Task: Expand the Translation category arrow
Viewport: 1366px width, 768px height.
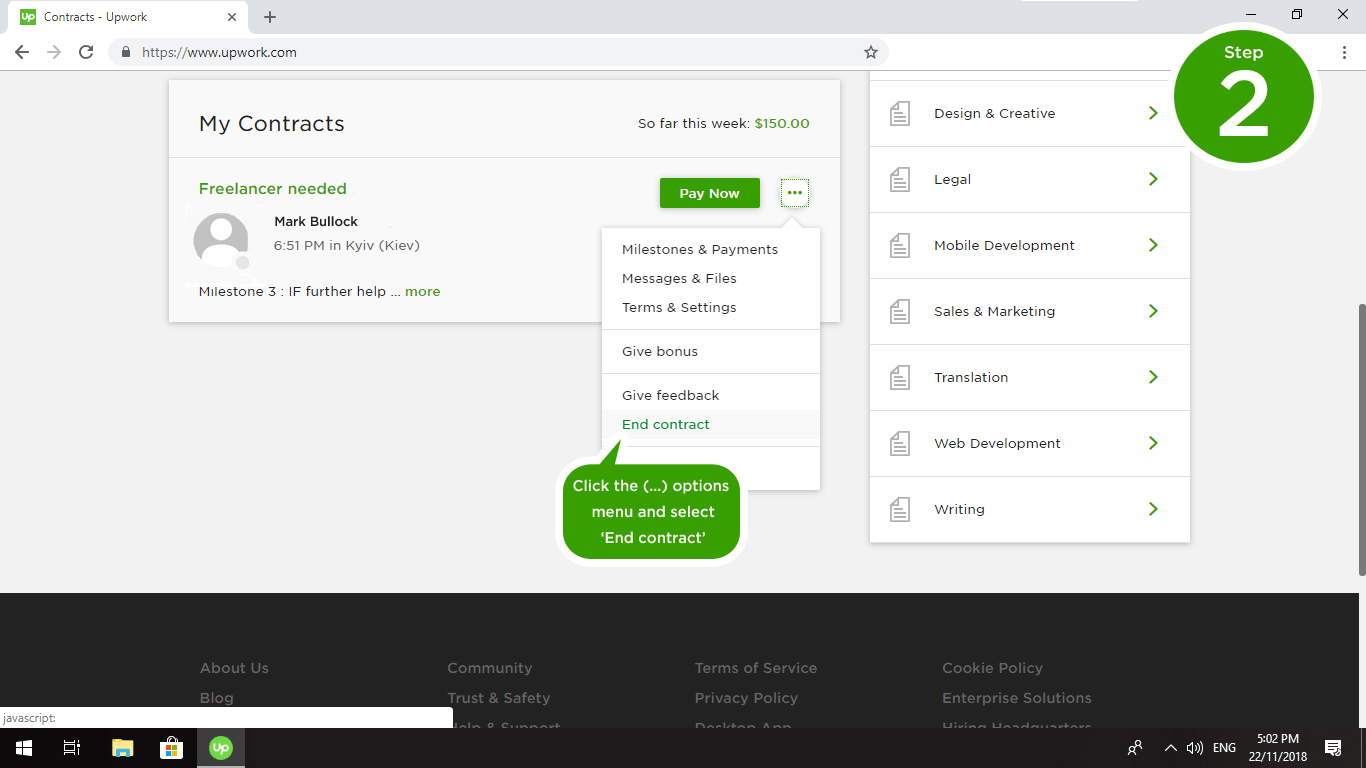Action: [x=1153, y=377]
